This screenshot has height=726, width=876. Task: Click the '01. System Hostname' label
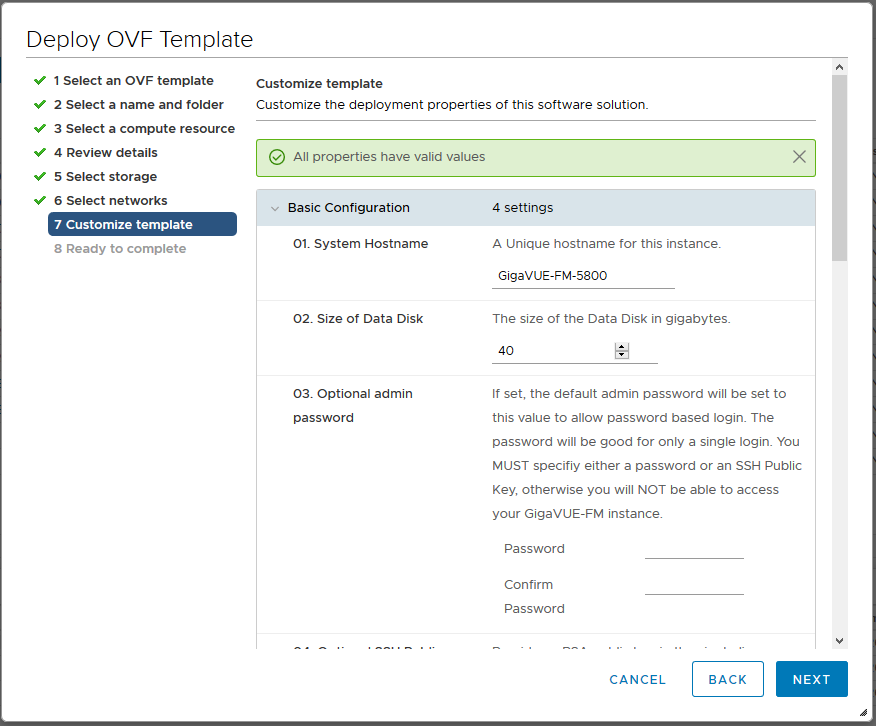coord(360,244)
